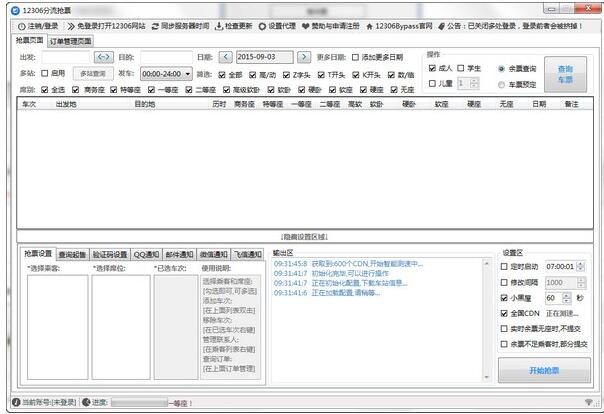Go to next date arrow

pyautogui.click(x=304, y=57)
